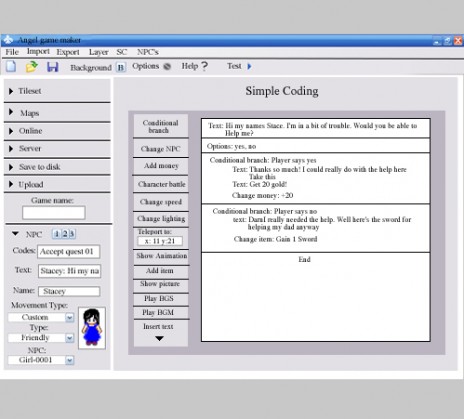Viewport: 464px width, 419px height.
Task: Open the Movement Type Custom dropdown
Action: point(69,317)
